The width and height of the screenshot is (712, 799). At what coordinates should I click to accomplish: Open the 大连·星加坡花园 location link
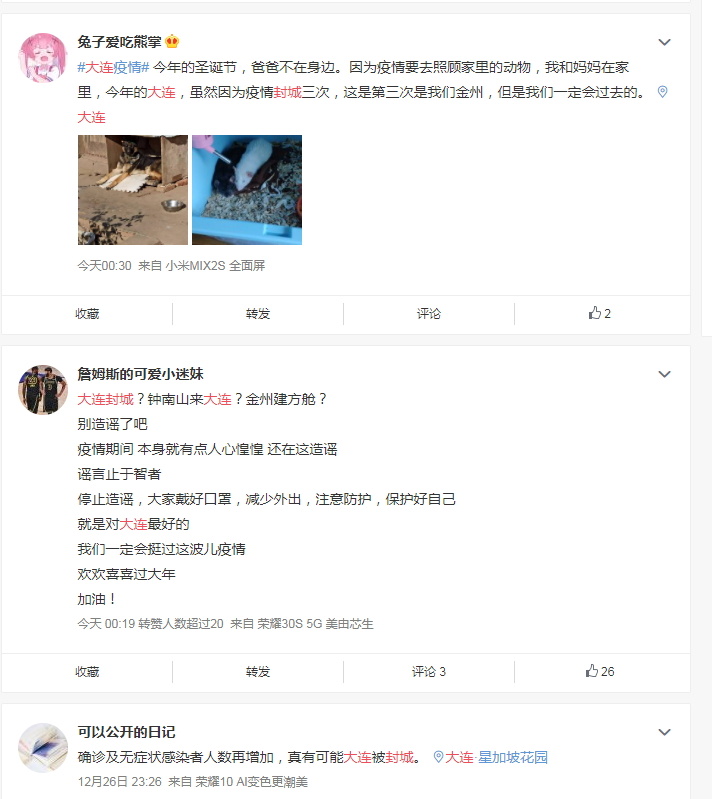[496, 757]
